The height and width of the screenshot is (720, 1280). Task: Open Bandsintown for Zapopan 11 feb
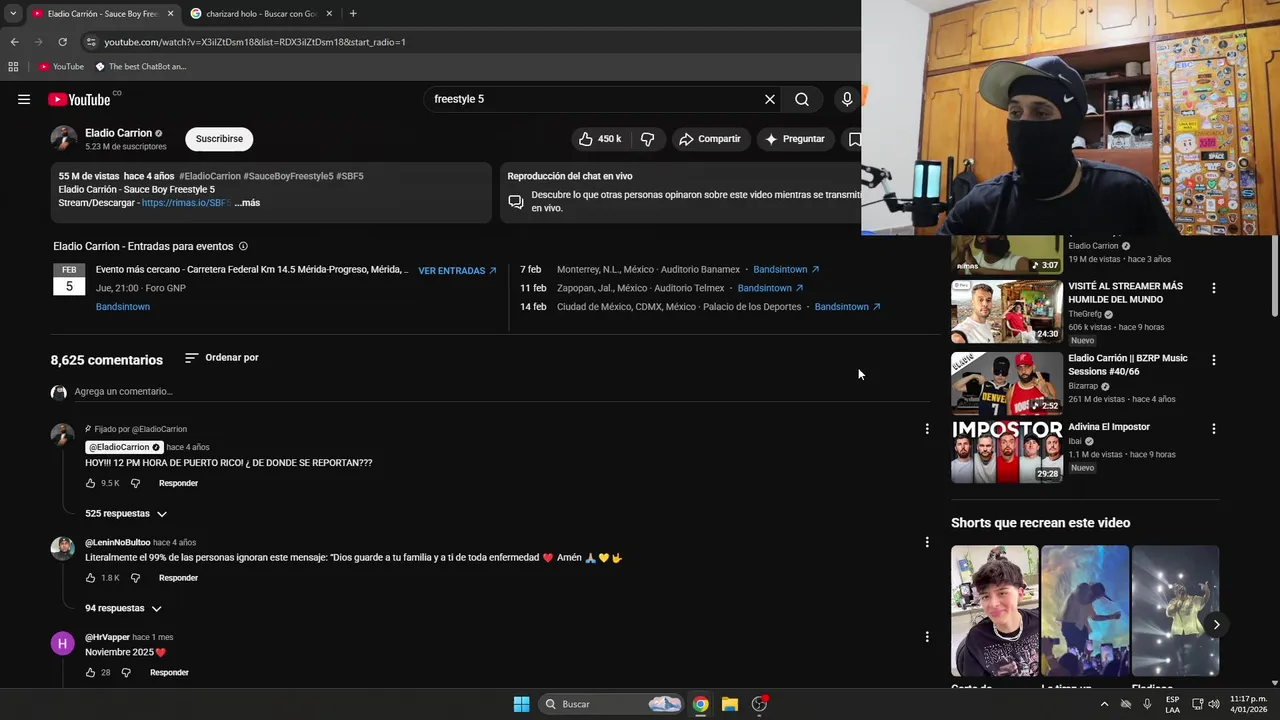[x=770, y=288]
